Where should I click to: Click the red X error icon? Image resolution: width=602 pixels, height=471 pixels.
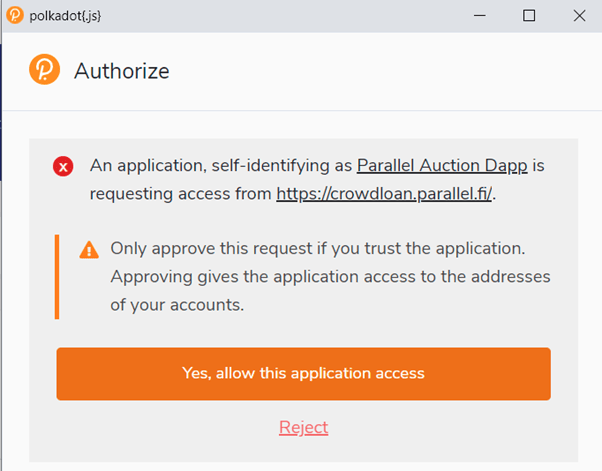point(64,167)
